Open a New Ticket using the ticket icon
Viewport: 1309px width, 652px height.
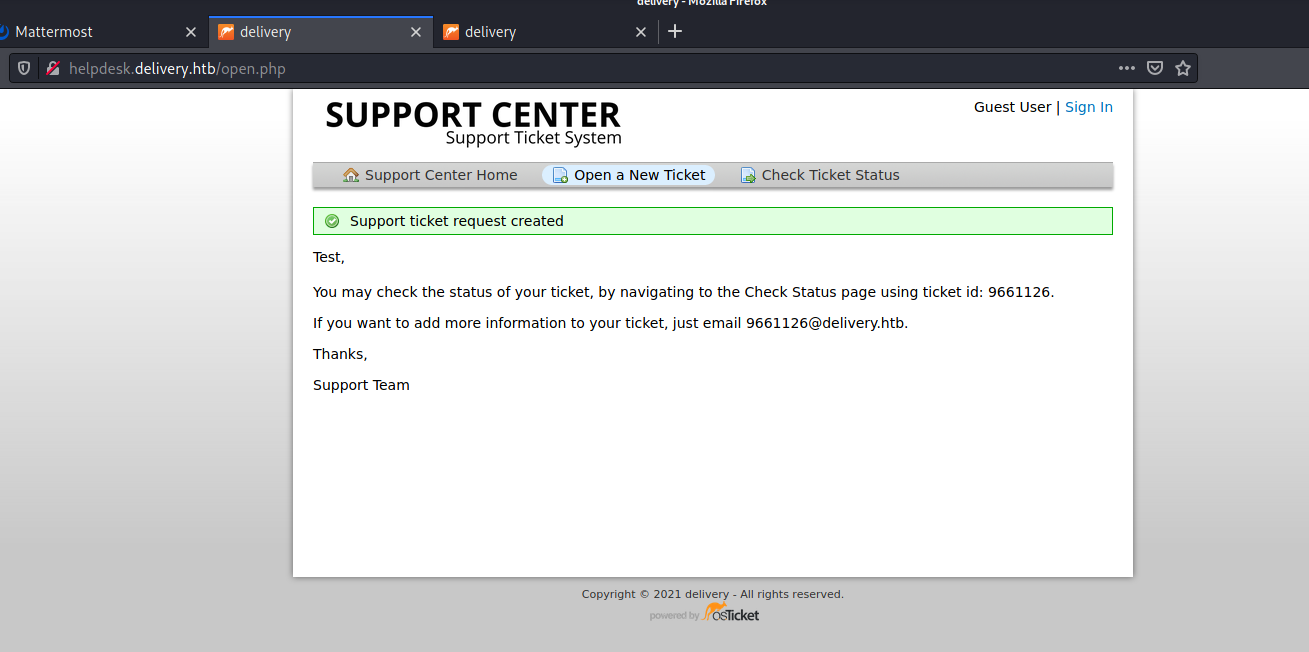(558, 174)
